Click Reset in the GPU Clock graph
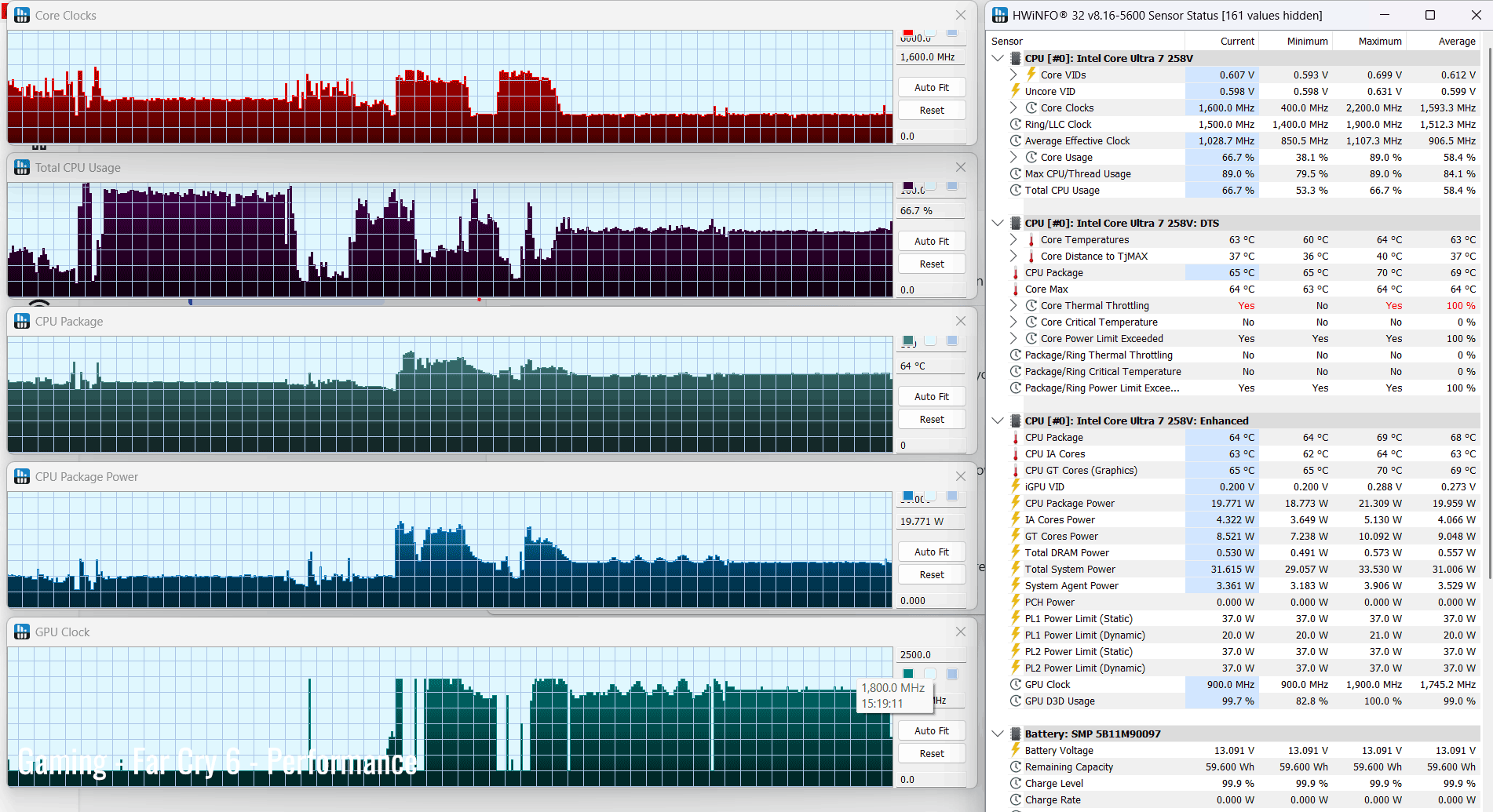This screenshot has height=812, width=1493. coord(932,753)
